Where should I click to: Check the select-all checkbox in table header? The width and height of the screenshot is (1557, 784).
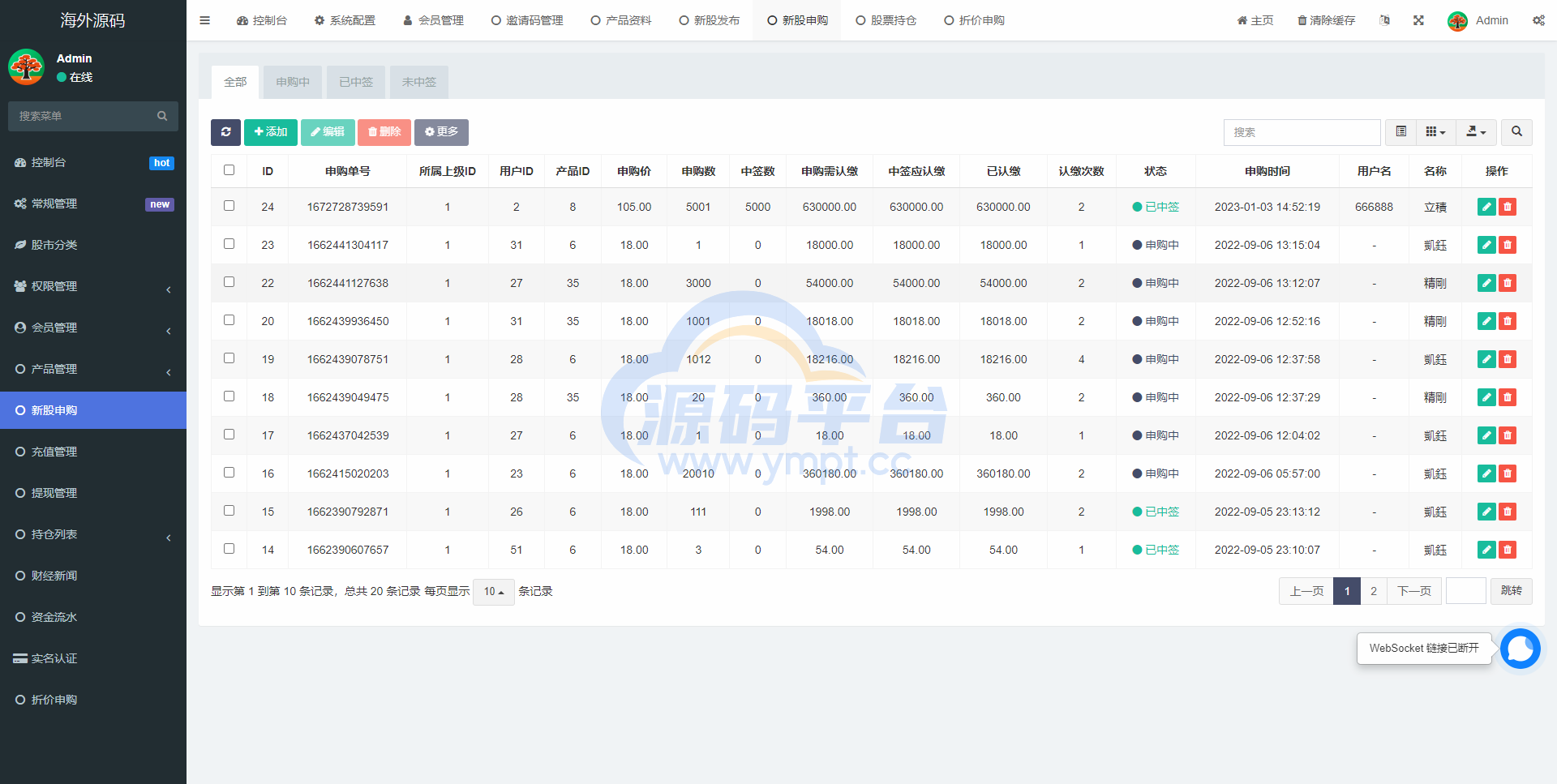click(x=229, y=170)
